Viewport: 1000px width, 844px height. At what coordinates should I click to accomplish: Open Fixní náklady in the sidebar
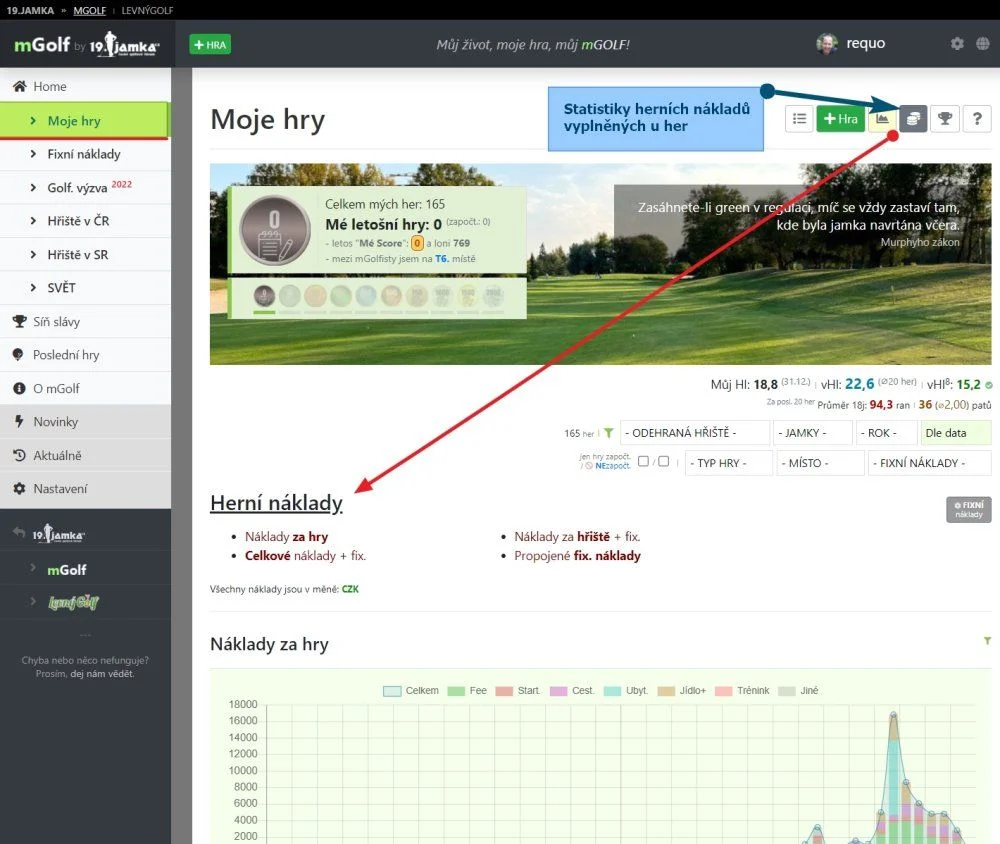[85, 154]
